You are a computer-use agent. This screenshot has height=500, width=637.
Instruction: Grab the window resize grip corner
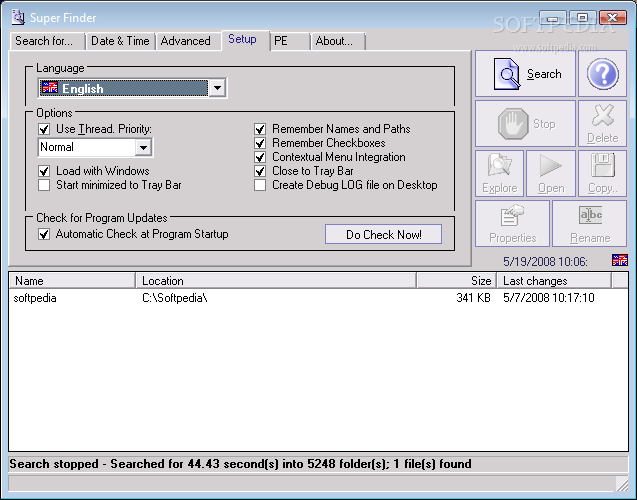pyautogui.click(x=622, y=484)
